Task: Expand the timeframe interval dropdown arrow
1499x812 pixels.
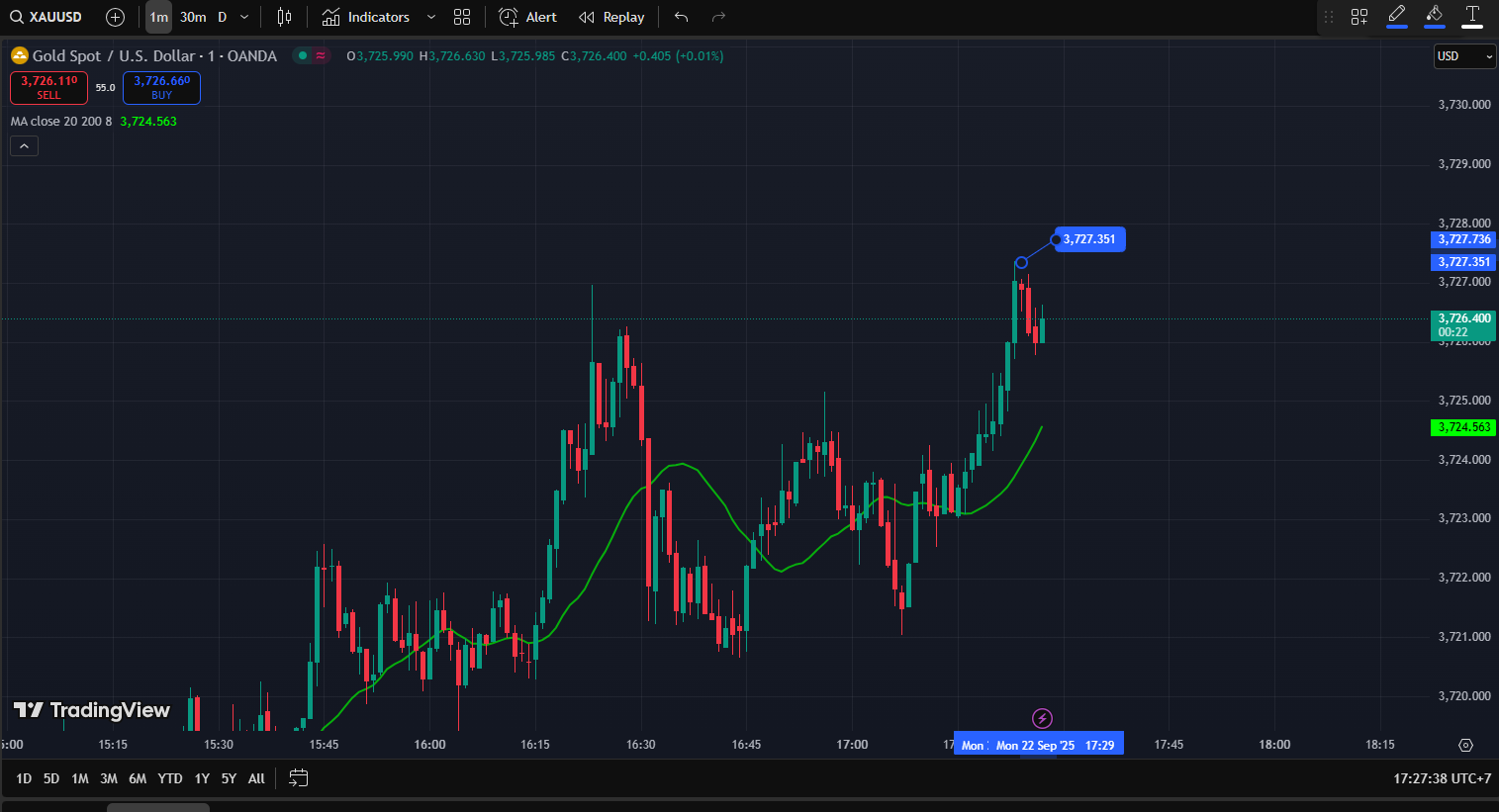Action: (244, 17)
